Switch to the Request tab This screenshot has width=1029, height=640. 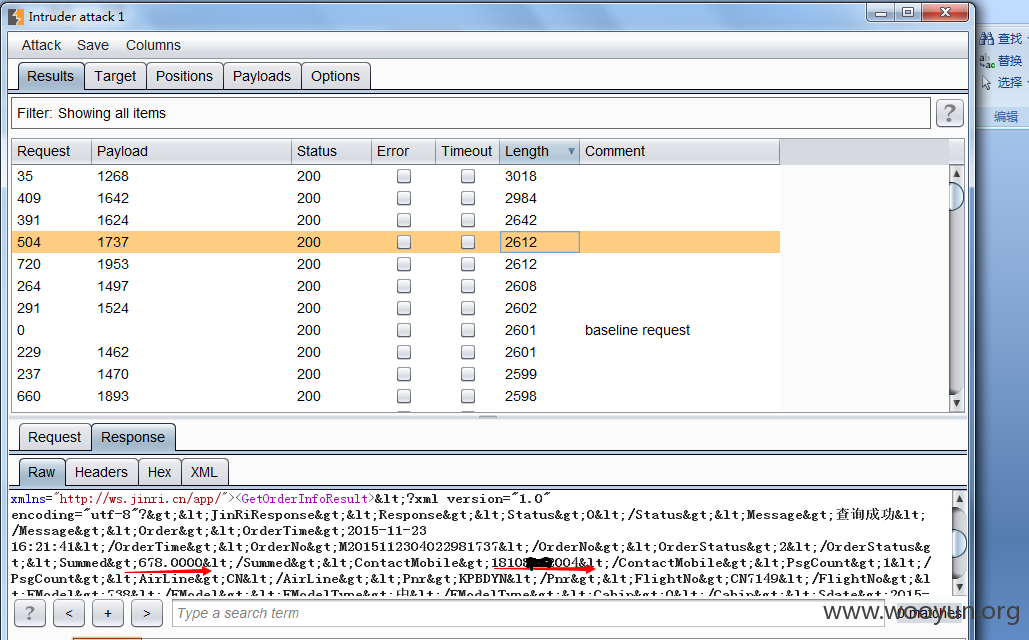[54, 437]
